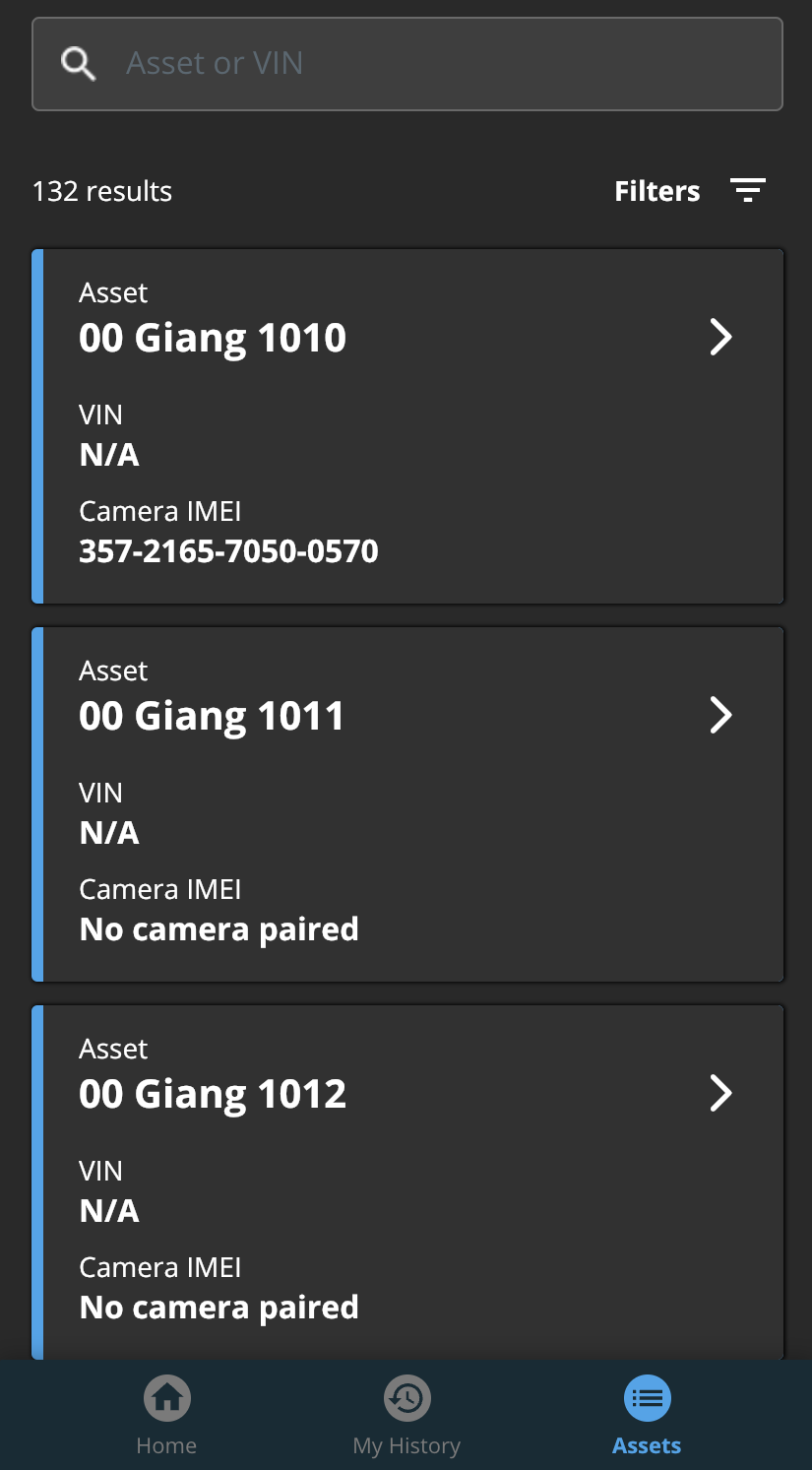Open asset name 00 Giang 1010

[213, 338]
